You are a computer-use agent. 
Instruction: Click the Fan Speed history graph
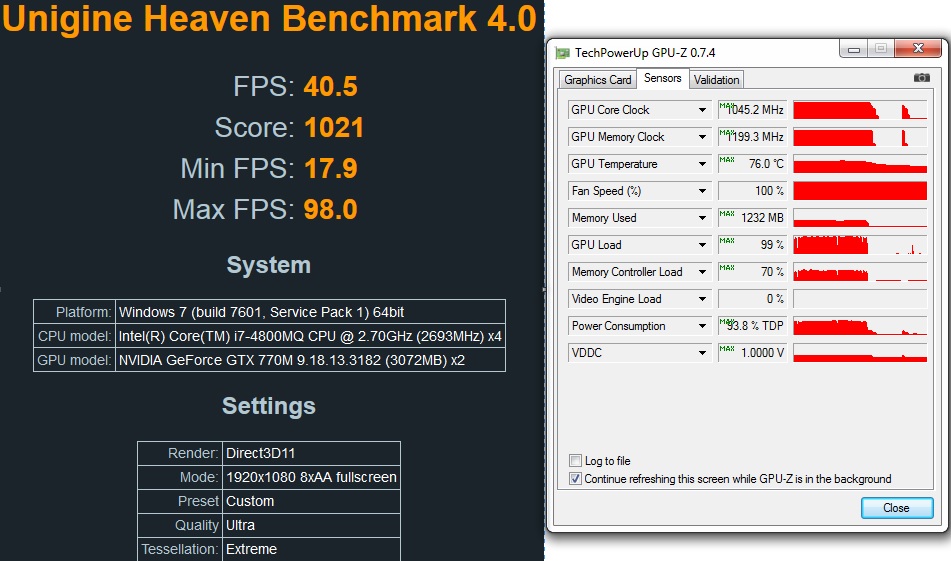click(860, 191)
